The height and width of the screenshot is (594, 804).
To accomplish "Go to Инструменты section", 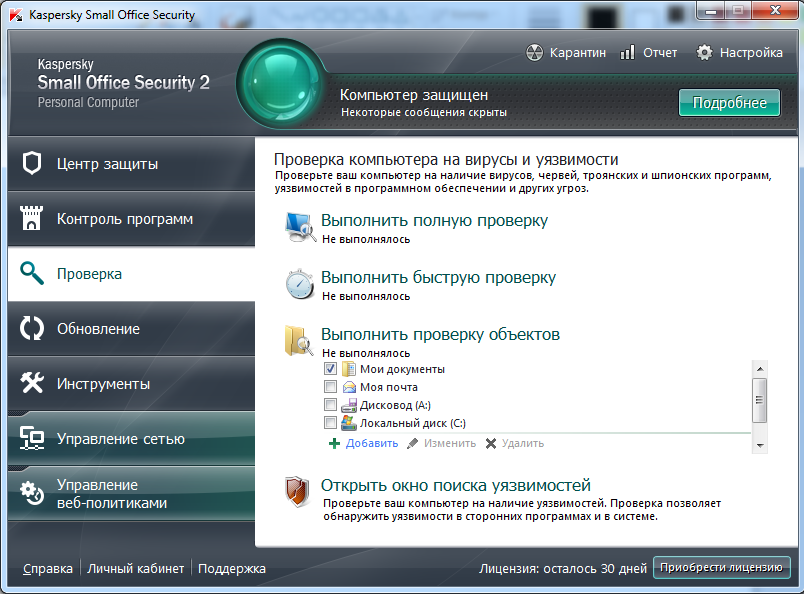I will point(131,383).
